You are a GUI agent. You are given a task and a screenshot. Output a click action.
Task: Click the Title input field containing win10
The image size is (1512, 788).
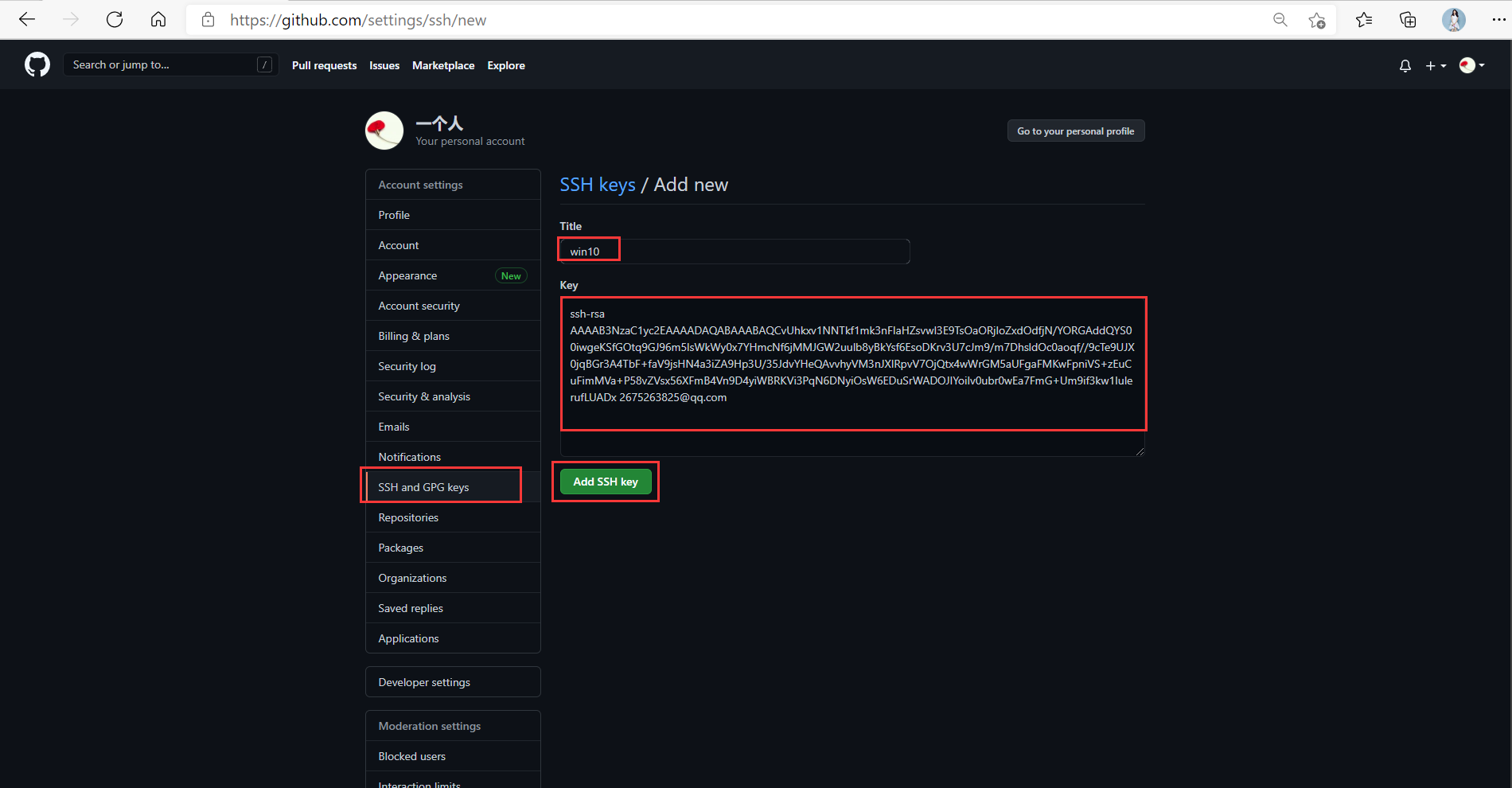coord(734,252)
